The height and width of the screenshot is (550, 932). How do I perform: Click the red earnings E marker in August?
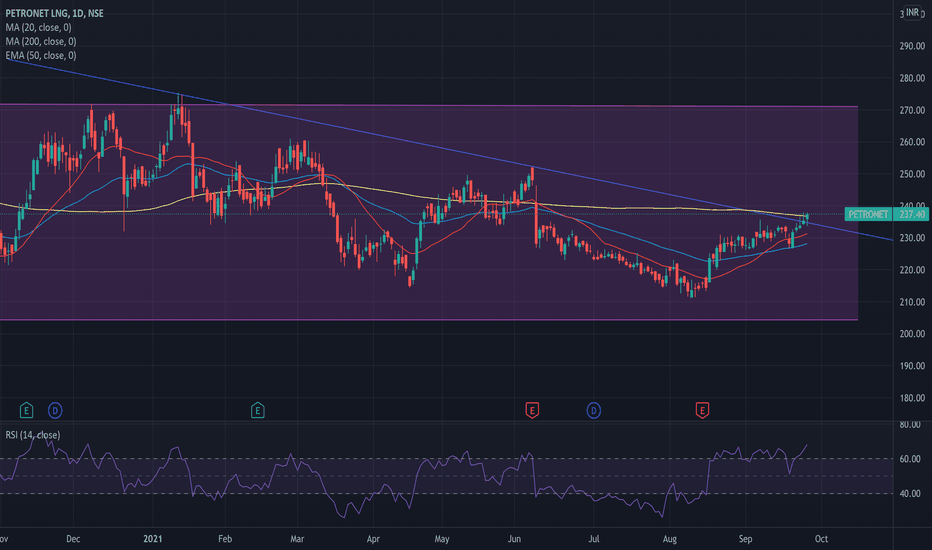[702, 410]
